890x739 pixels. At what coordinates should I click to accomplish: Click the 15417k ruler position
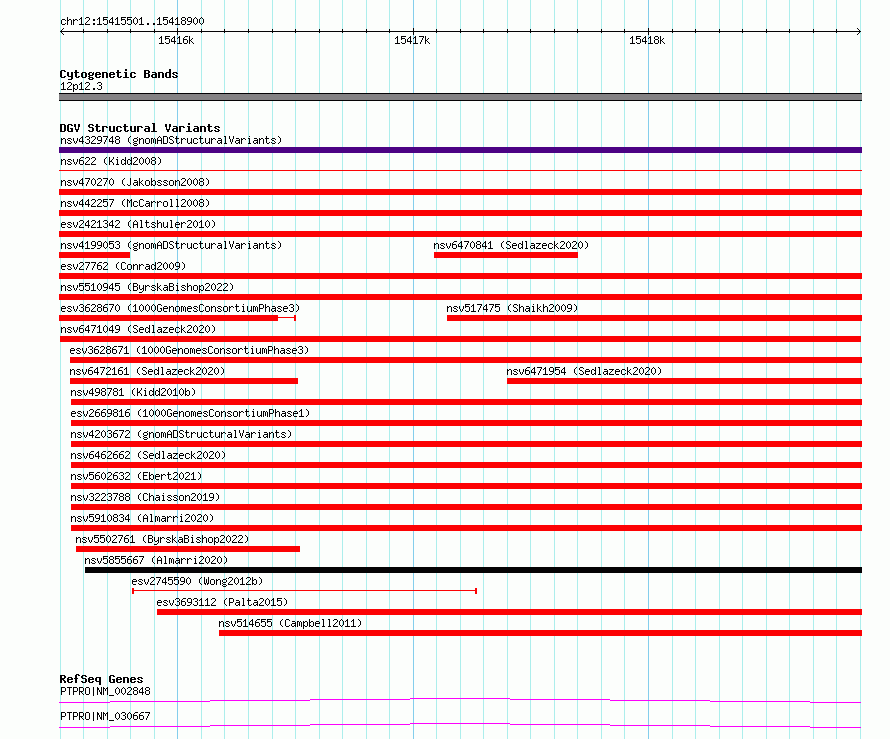(x=412, y=40)
